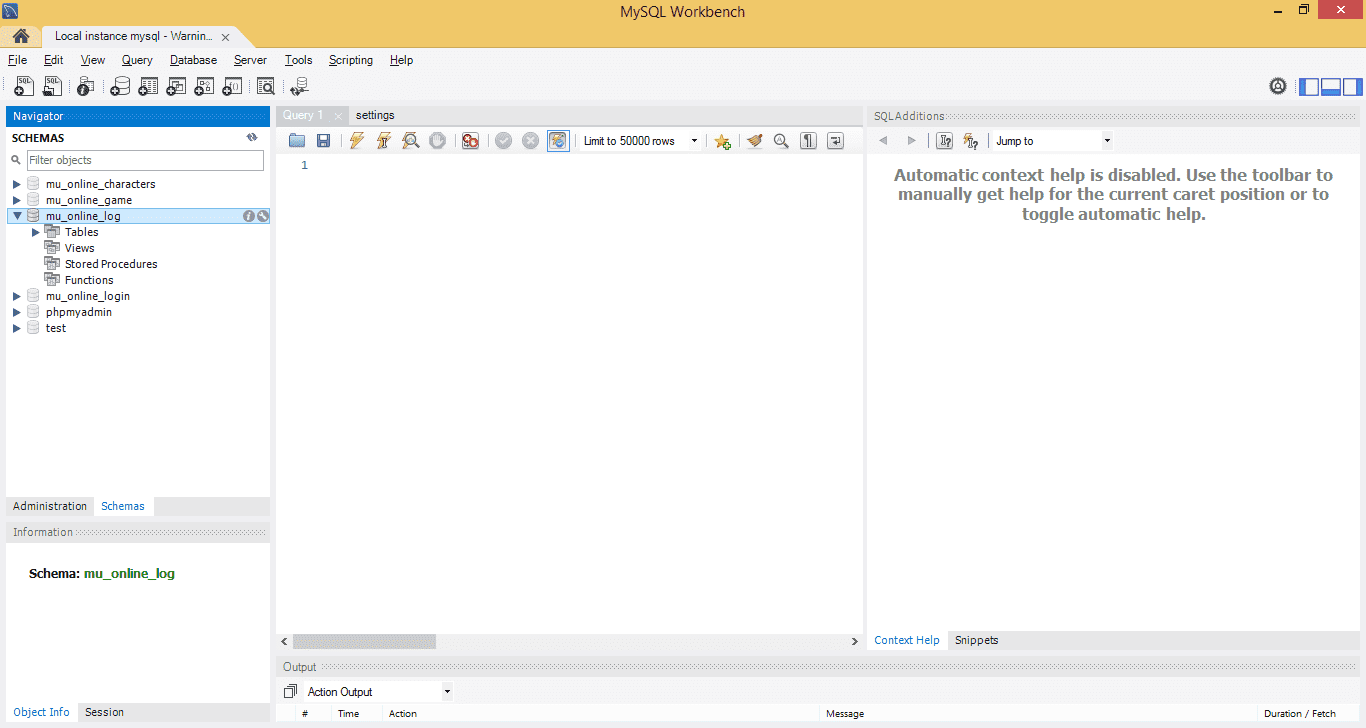Beautify query with the broom icon
This screenshot has height=728, width=1366.
(754, 141)
